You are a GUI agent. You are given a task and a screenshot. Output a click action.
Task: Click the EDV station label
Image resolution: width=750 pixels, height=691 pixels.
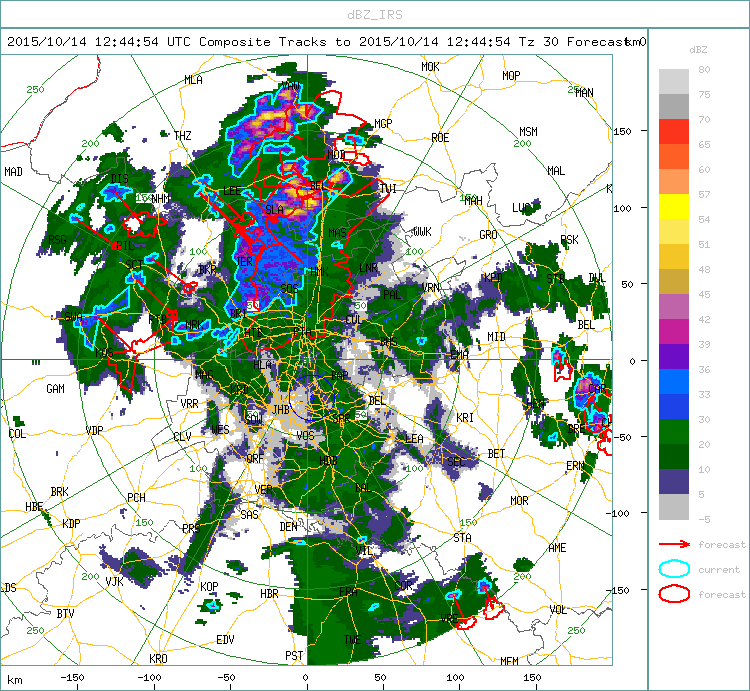(225, 639)
